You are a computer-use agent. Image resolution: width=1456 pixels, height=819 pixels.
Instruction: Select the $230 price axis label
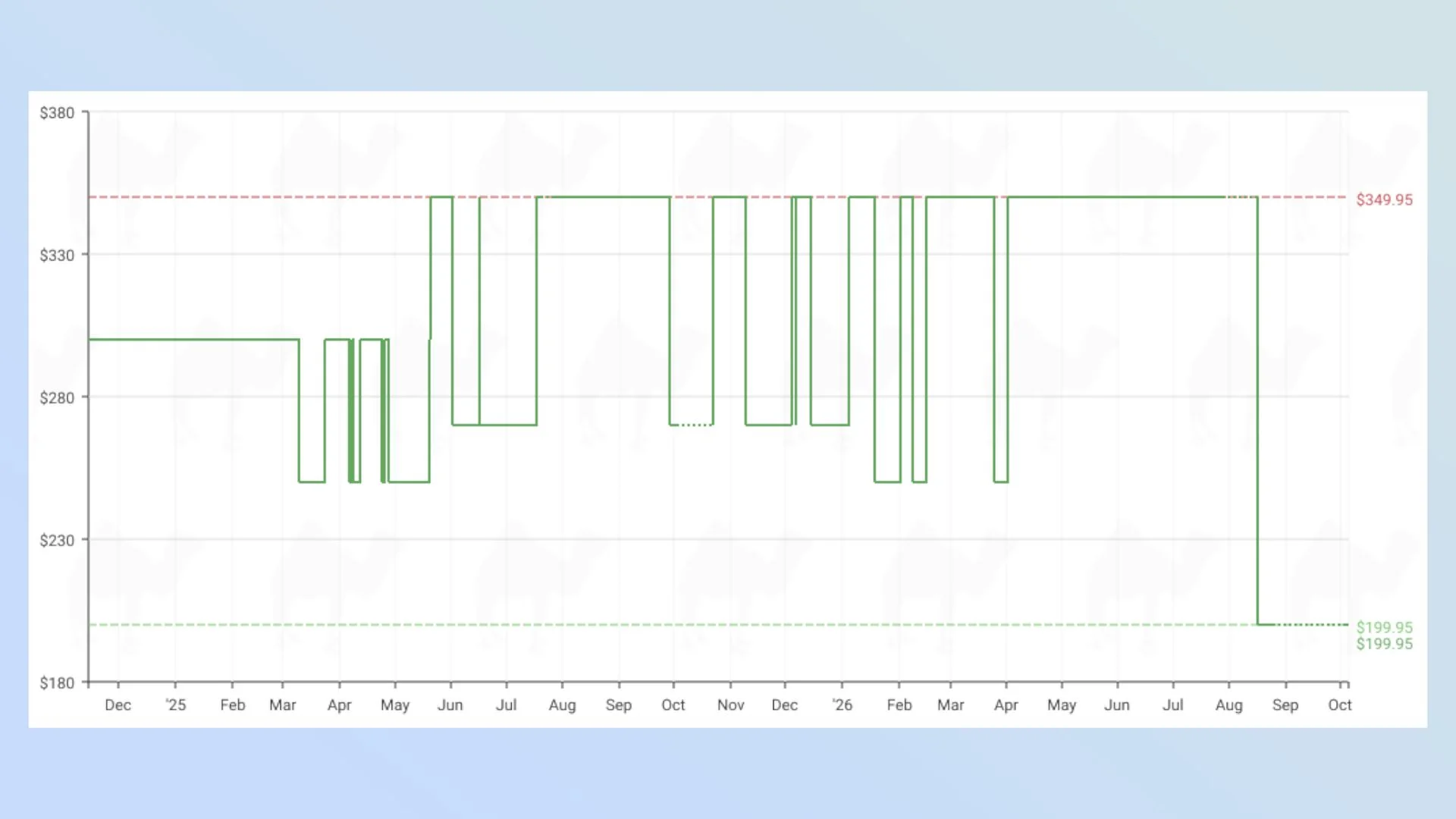click(57, 541)
